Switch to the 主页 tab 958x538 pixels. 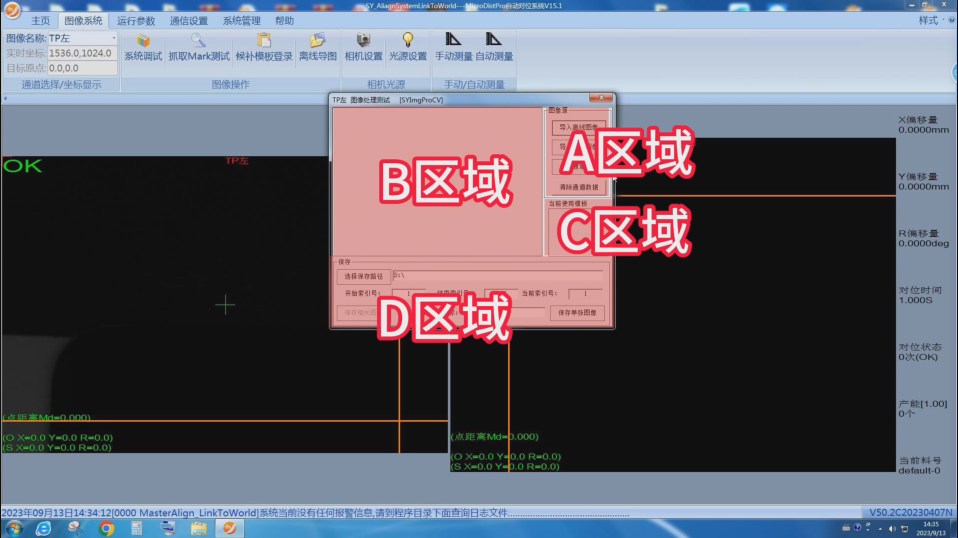(40, 20)
